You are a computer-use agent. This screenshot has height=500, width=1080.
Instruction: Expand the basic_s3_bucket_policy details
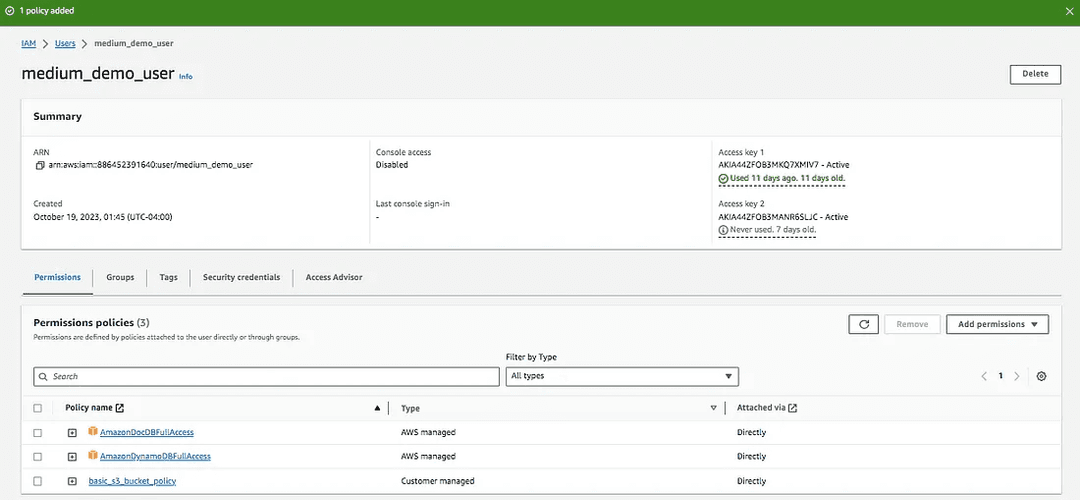(x=72, y=481)
